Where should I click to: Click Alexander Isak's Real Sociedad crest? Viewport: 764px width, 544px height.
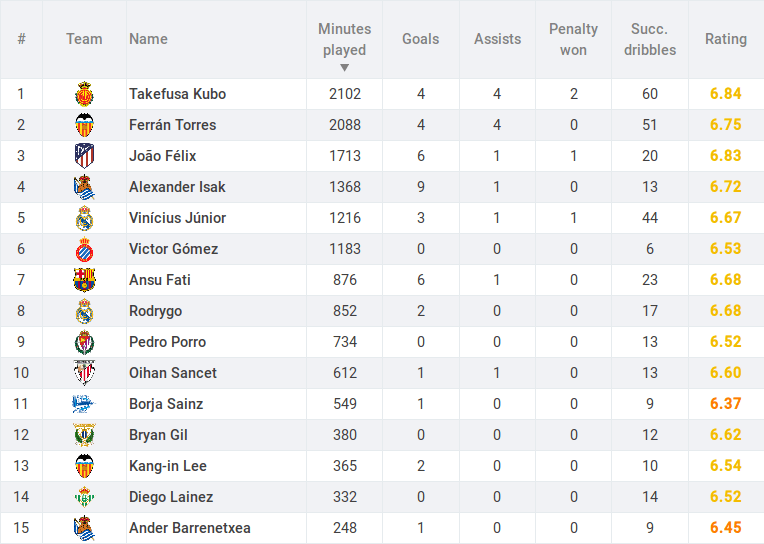pyautogui.click(x=84, y=187)
